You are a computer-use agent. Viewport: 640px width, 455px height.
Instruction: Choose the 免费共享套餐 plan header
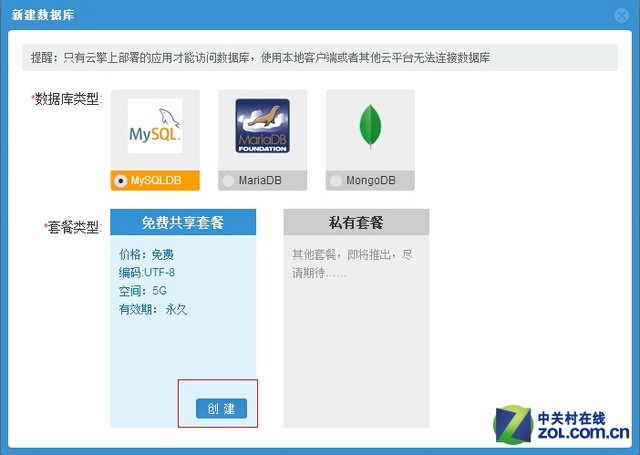[183, 222]
